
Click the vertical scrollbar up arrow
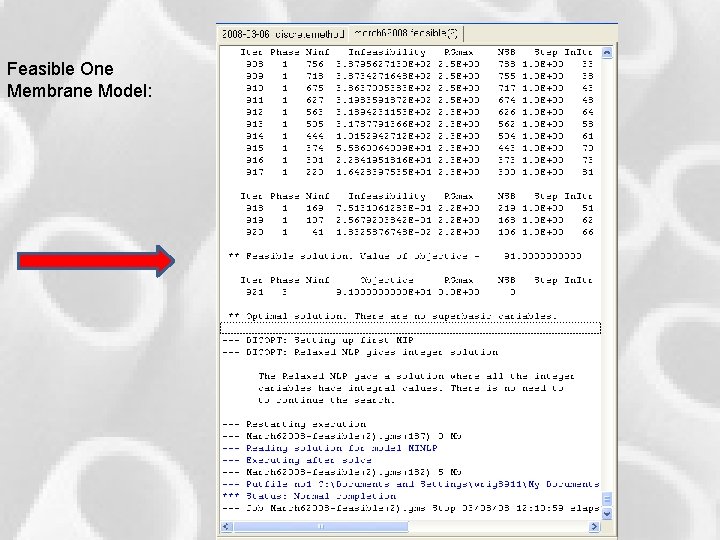607,53
